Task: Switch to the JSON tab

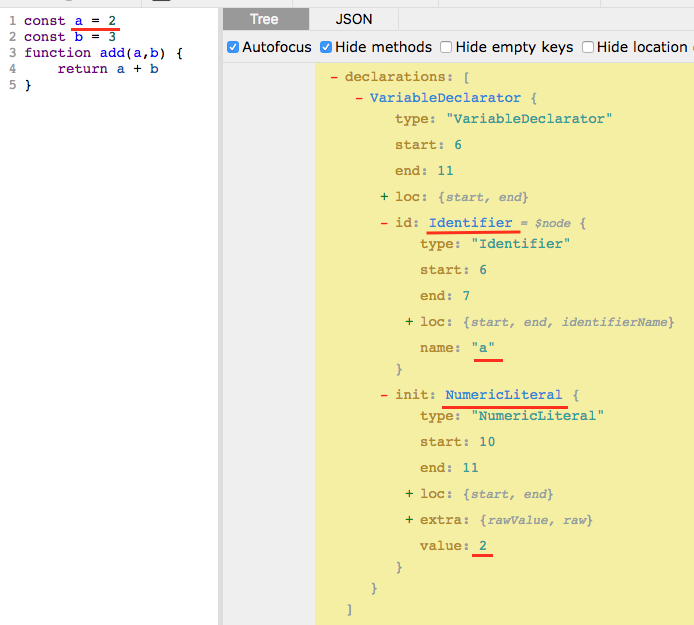Action: point(354,19)
